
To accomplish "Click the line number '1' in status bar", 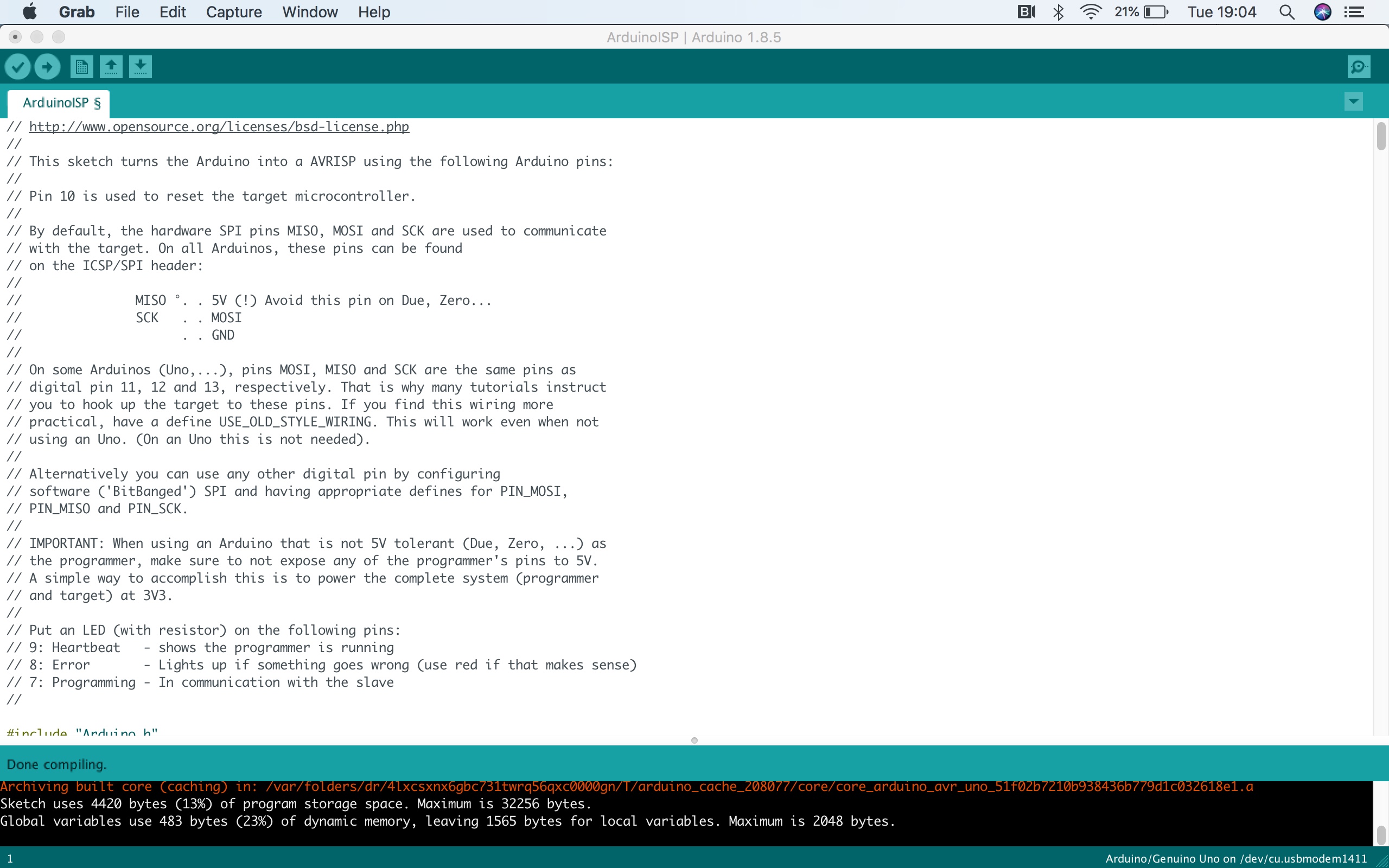I will [10, 859].
